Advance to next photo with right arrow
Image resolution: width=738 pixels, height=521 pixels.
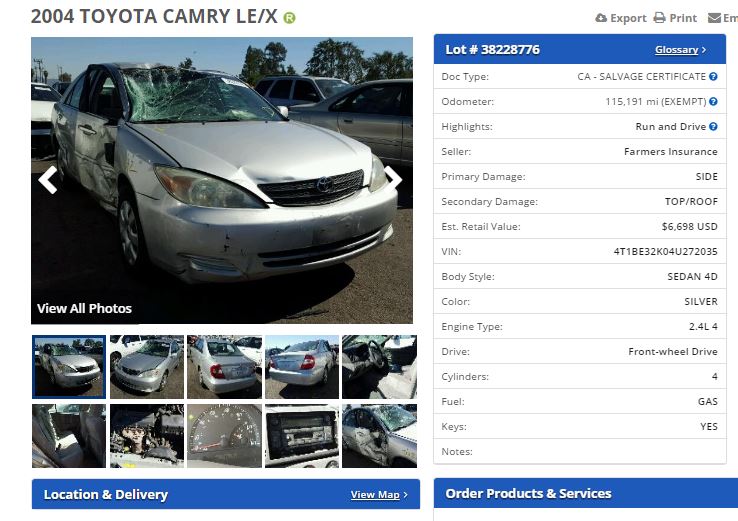click(393, 178)
